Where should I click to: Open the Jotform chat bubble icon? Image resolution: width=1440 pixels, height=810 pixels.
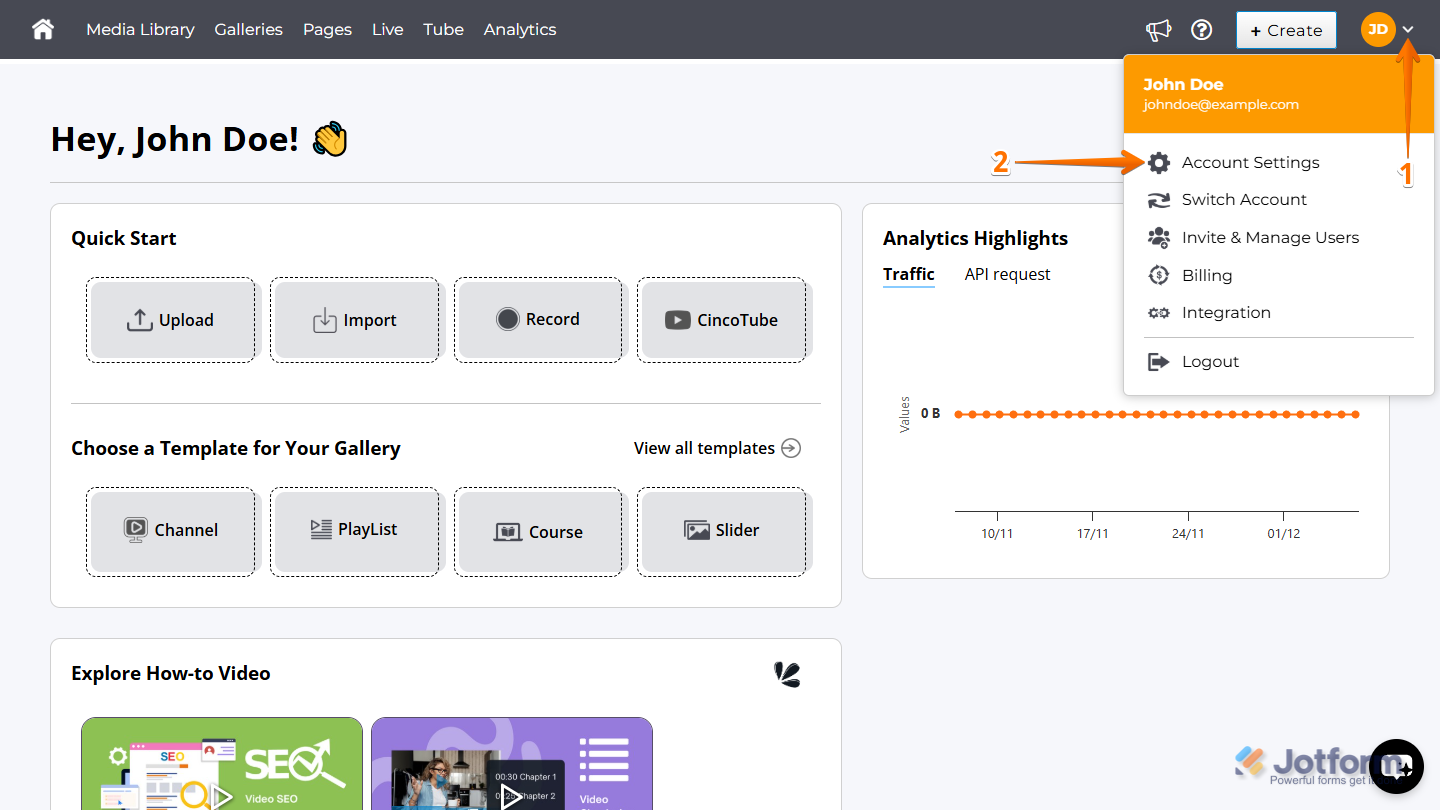click(x=1396, y=765)
